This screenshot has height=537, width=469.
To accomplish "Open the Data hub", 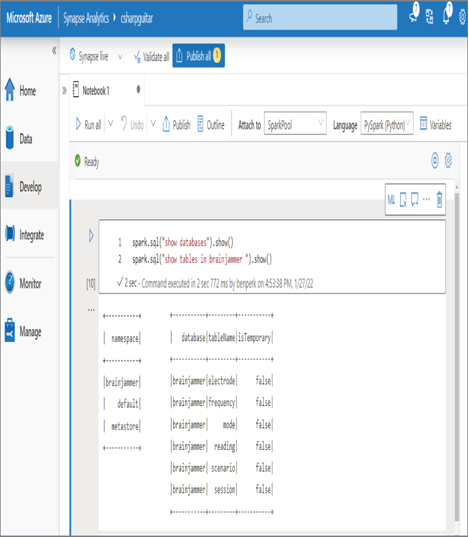I will point(19,138).
